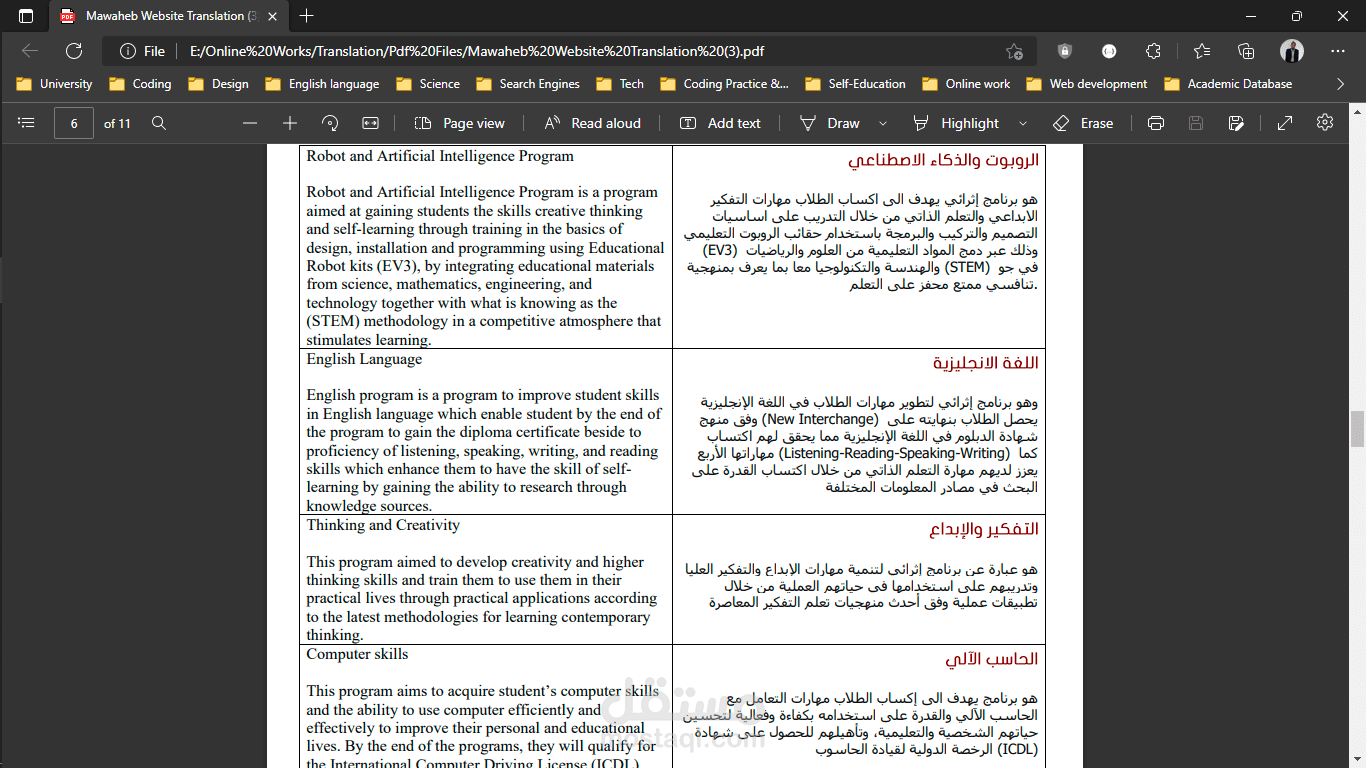Open the Page view layout options

(x=459, y=123)
